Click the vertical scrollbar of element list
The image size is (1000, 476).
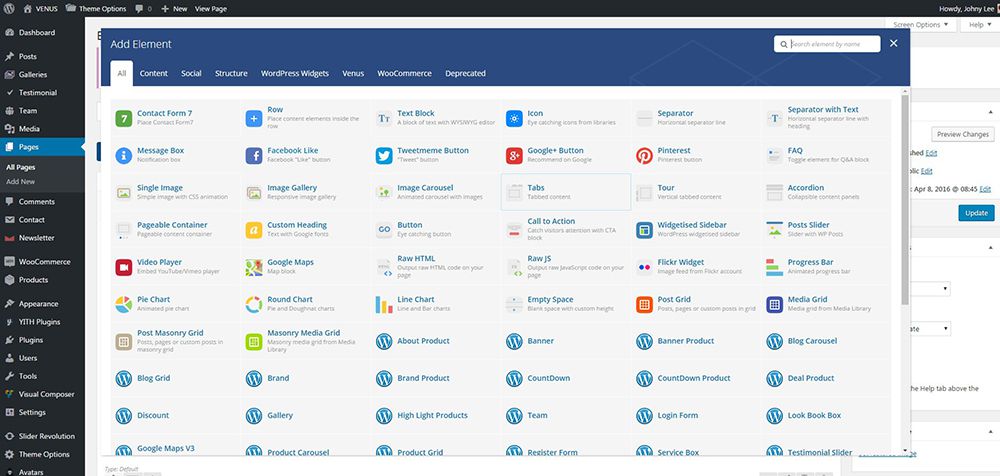tap(905, 199)
